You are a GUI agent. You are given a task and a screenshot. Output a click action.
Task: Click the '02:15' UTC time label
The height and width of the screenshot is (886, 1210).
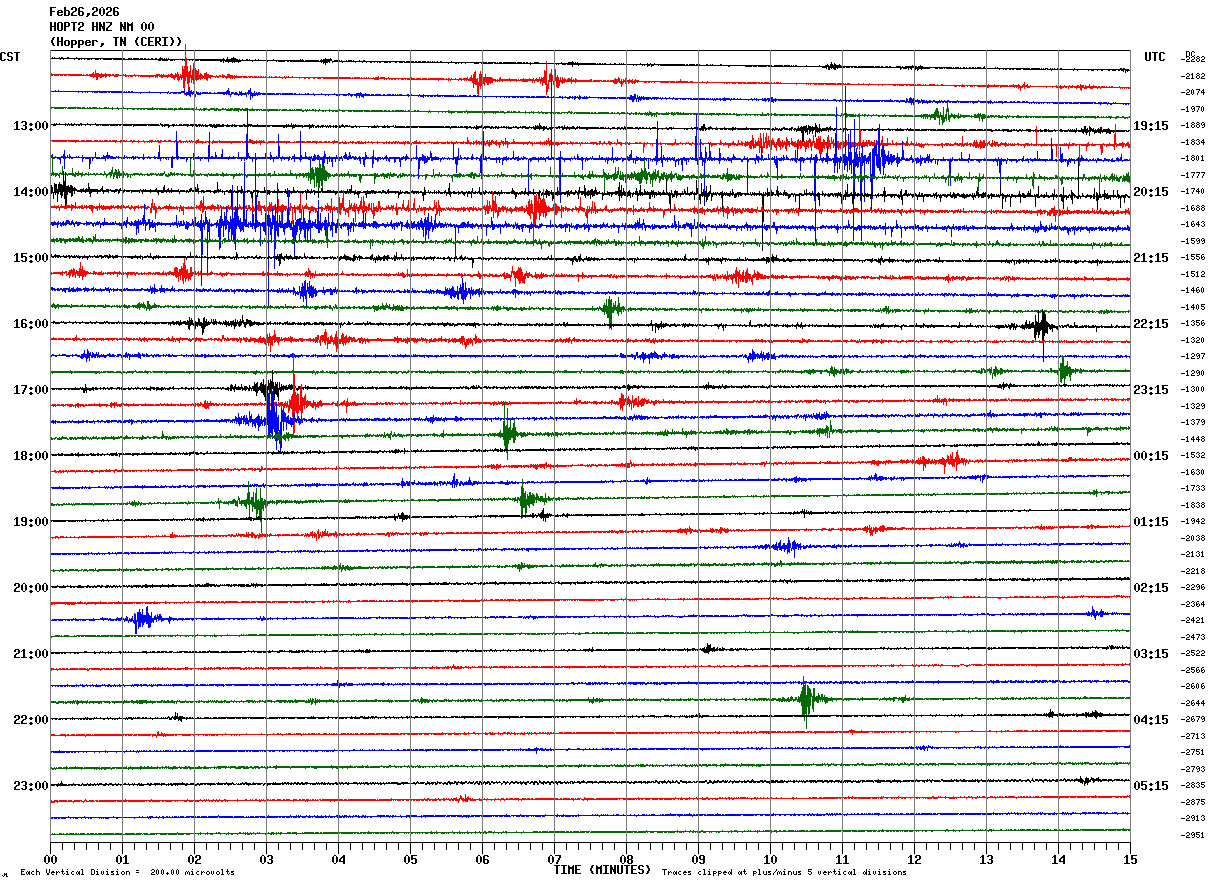click(x=1151, y=588)
